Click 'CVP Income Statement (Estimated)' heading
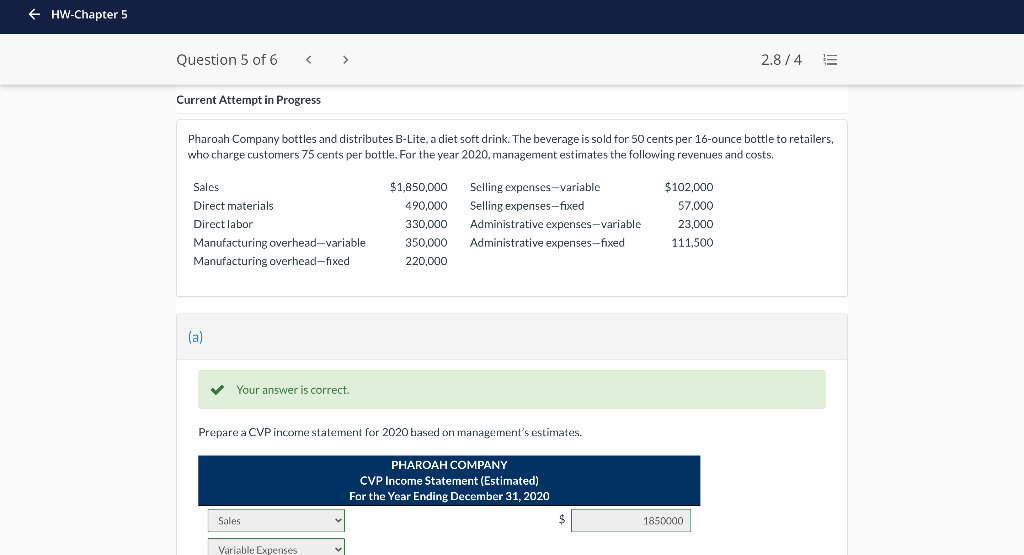The width and height of the screenshot is (1024, 555). coord(449,481)
